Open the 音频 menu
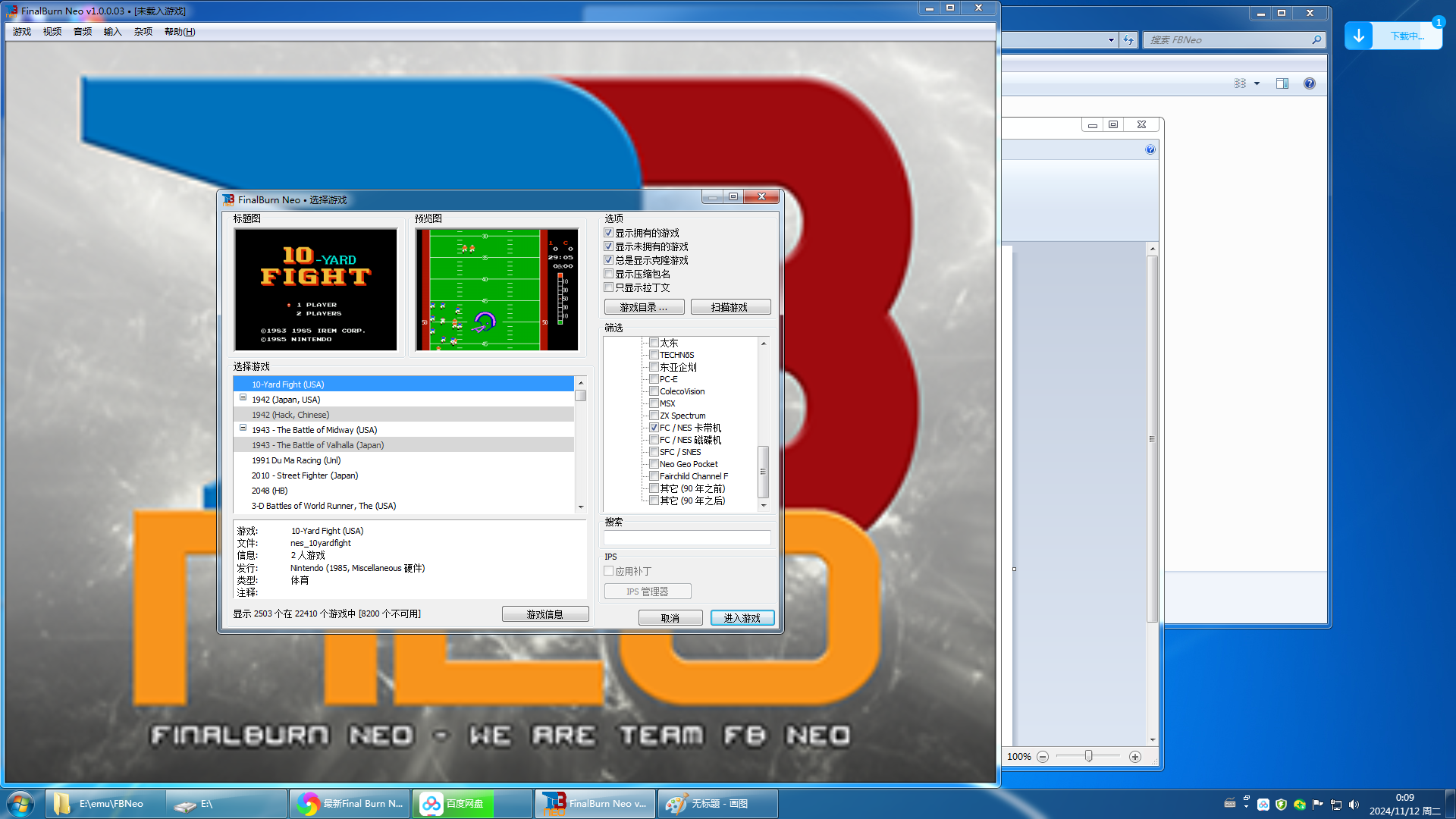Image resolution: width=1456 pixels, height=819 pixels. (x=83, y=32)
